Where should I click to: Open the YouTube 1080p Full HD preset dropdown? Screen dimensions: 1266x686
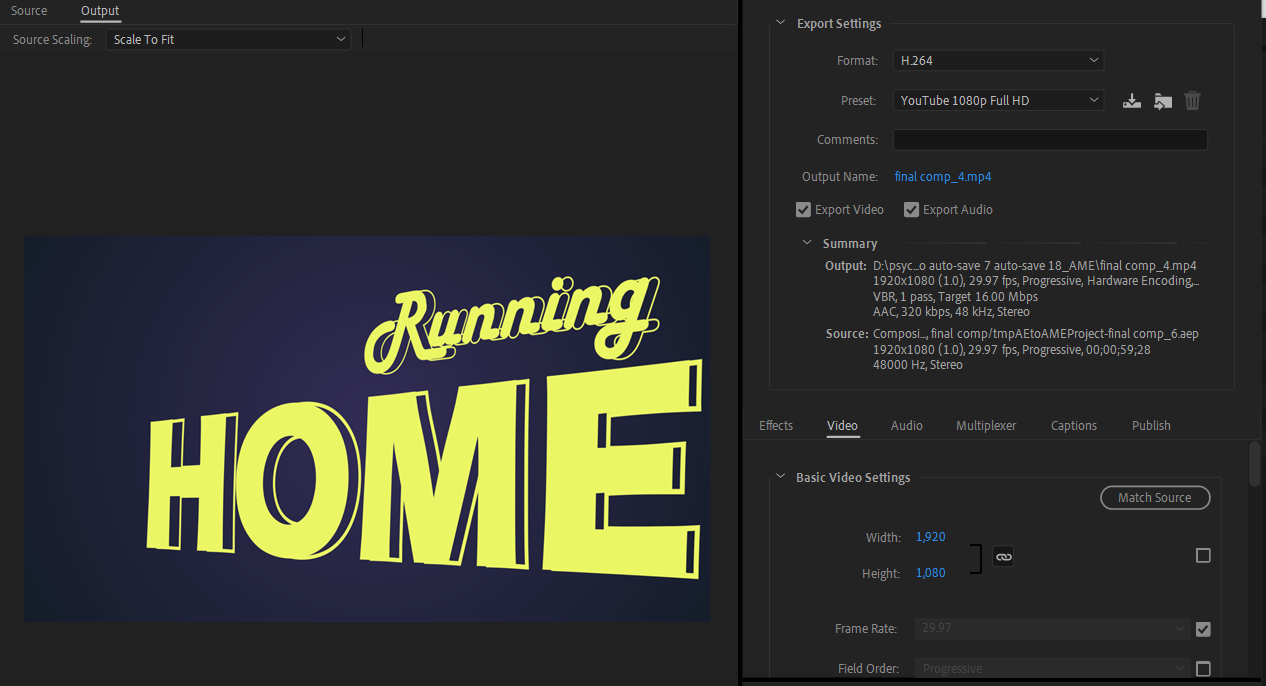[998, 100]
